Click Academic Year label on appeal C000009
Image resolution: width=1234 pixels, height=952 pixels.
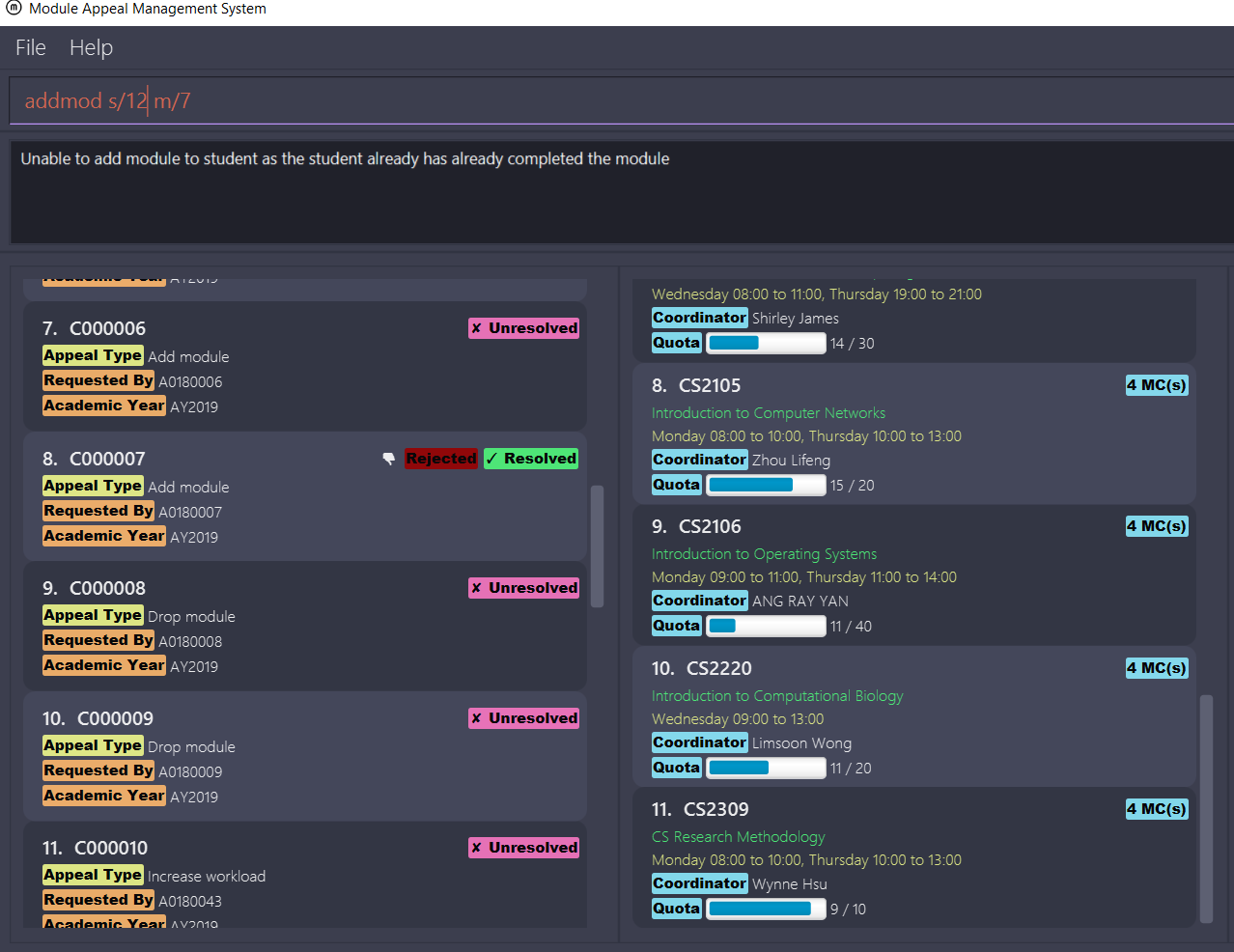[104, 796]
